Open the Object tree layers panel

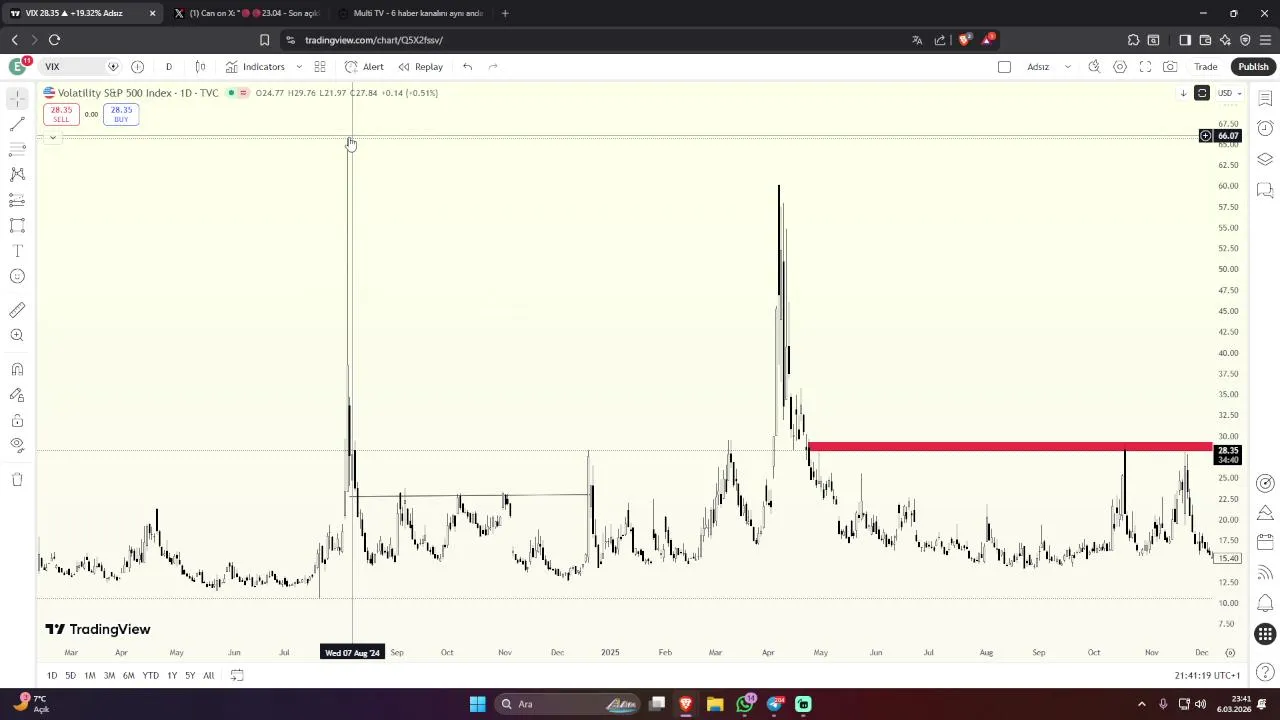(1265, 159)
